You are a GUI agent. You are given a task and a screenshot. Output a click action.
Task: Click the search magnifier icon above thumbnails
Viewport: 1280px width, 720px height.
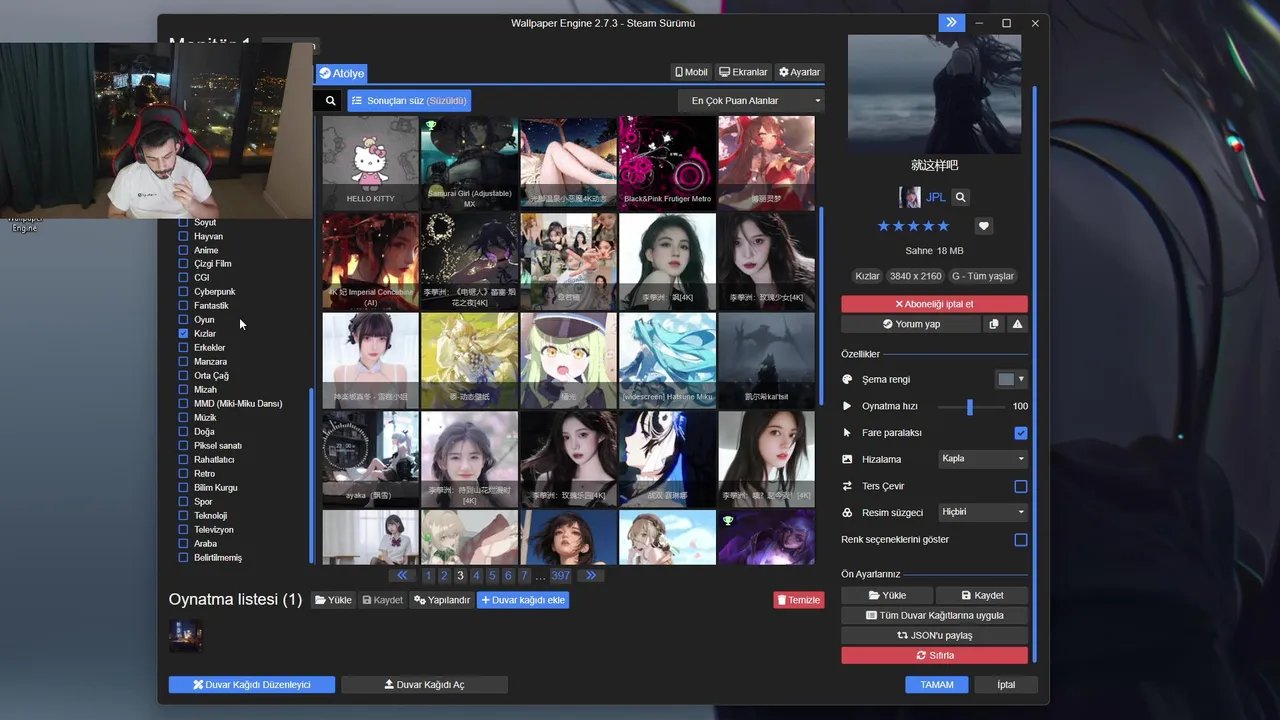[330, 101]
